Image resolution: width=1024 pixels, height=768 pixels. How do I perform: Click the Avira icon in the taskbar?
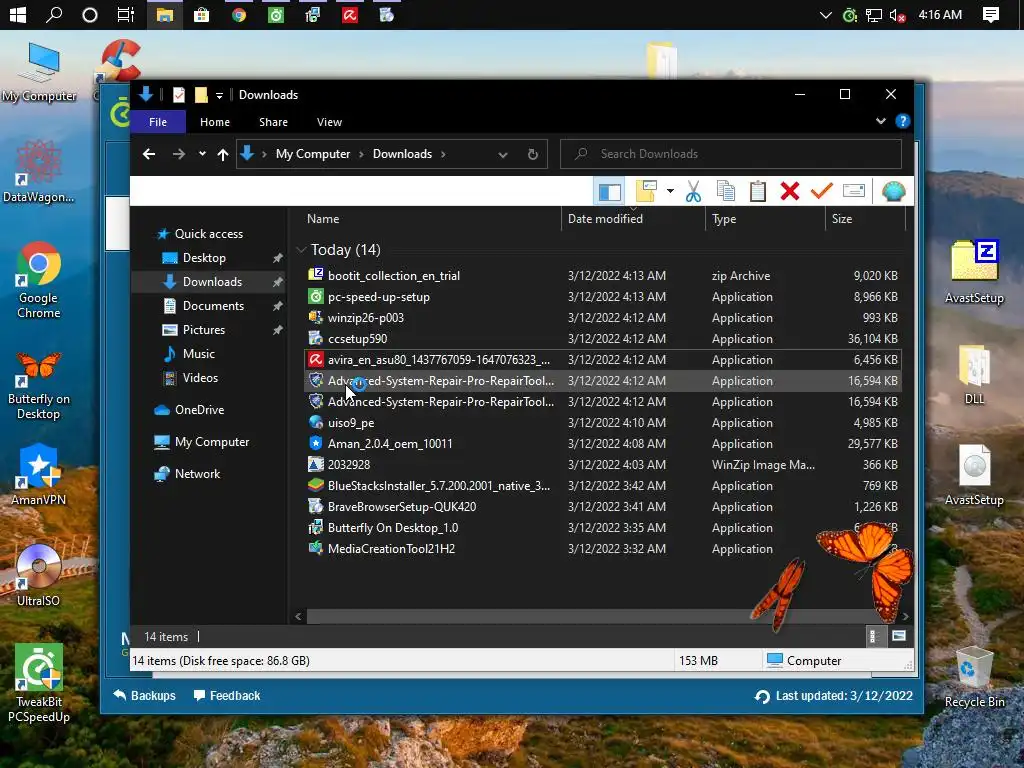coord(349,14)
